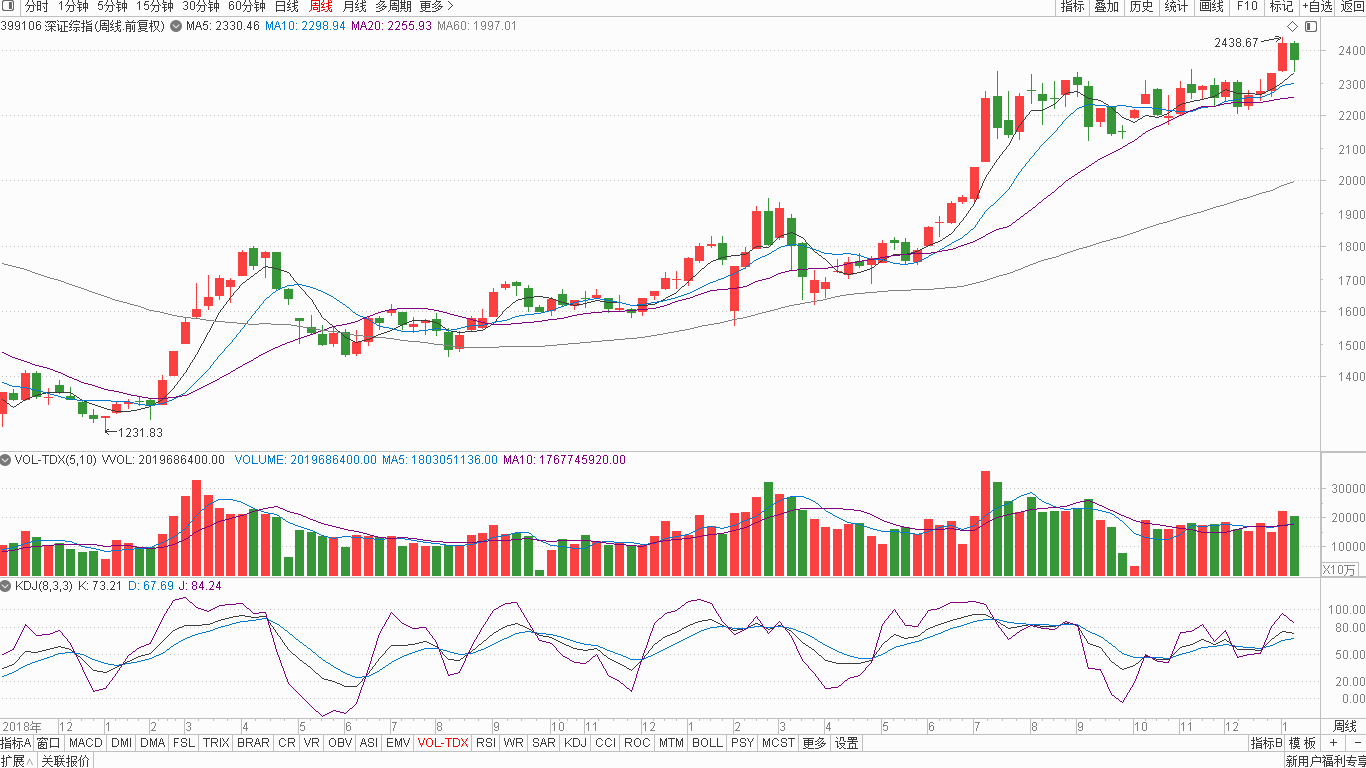Image resolution: width=1366 pixels, height=768 pixels.
Task: Open the 统计 statistics button
Action: pyautogui.click(x=1176, y=6)
